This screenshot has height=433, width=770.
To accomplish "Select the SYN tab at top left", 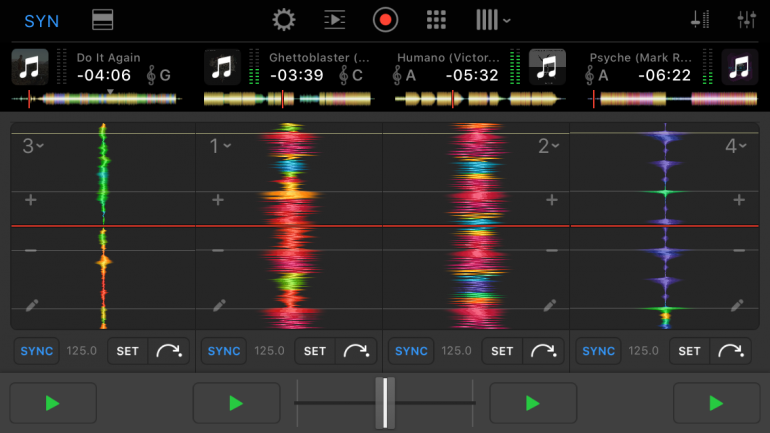I will 41,21.
